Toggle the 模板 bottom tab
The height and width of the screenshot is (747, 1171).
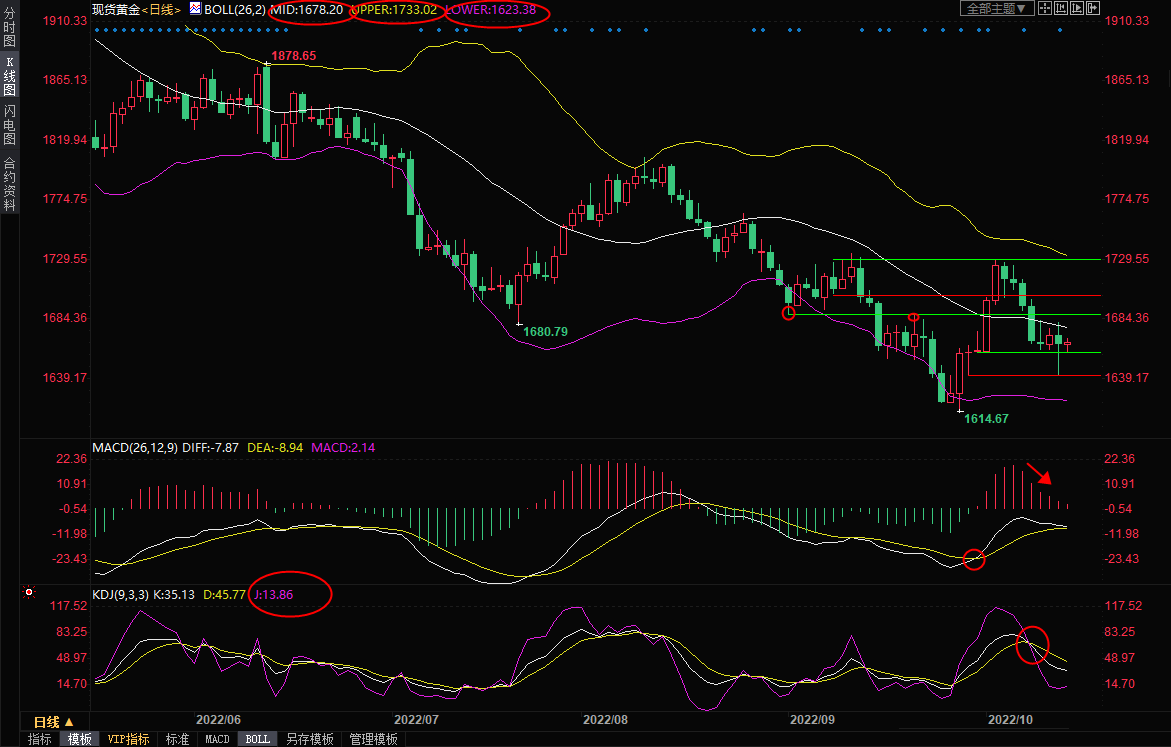(x=79, y=740)
